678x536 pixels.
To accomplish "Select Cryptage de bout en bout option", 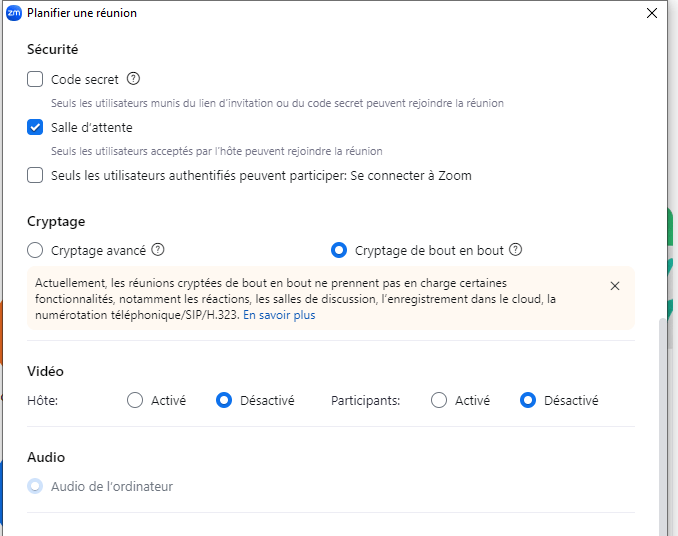I will point(339,250).
